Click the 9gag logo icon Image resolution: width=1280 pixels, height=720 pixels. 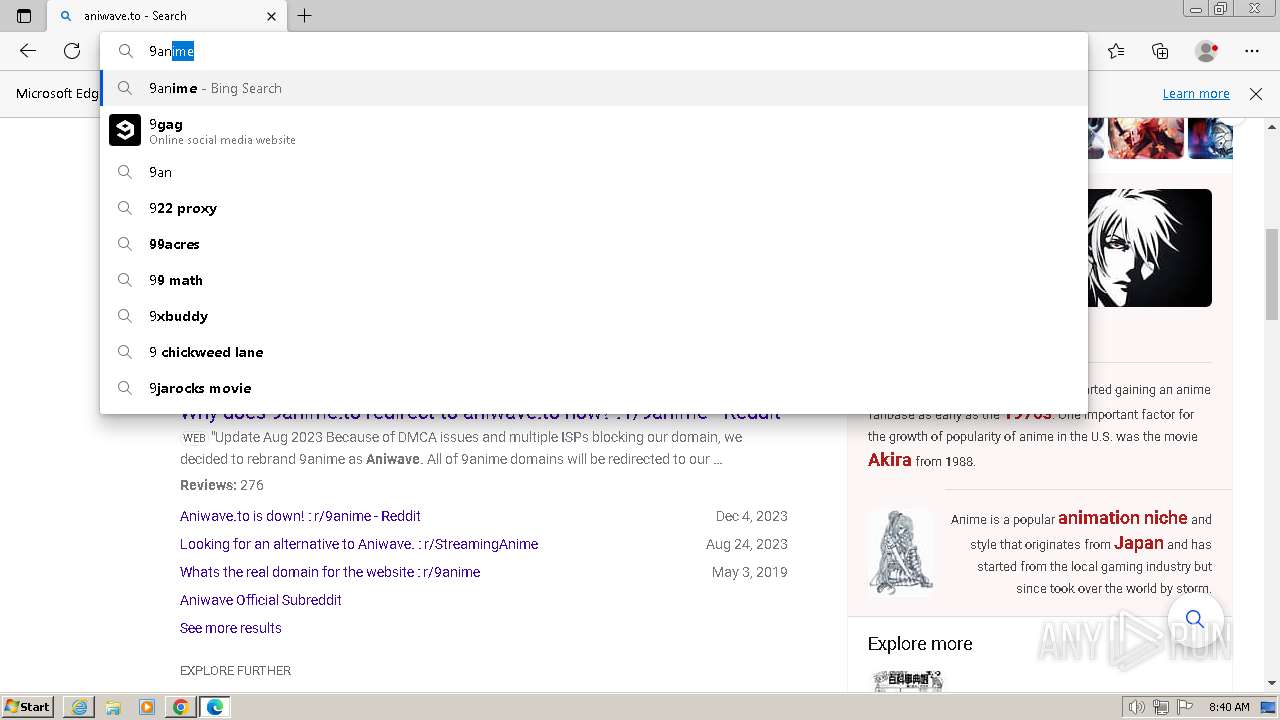[x=125, y=130]
